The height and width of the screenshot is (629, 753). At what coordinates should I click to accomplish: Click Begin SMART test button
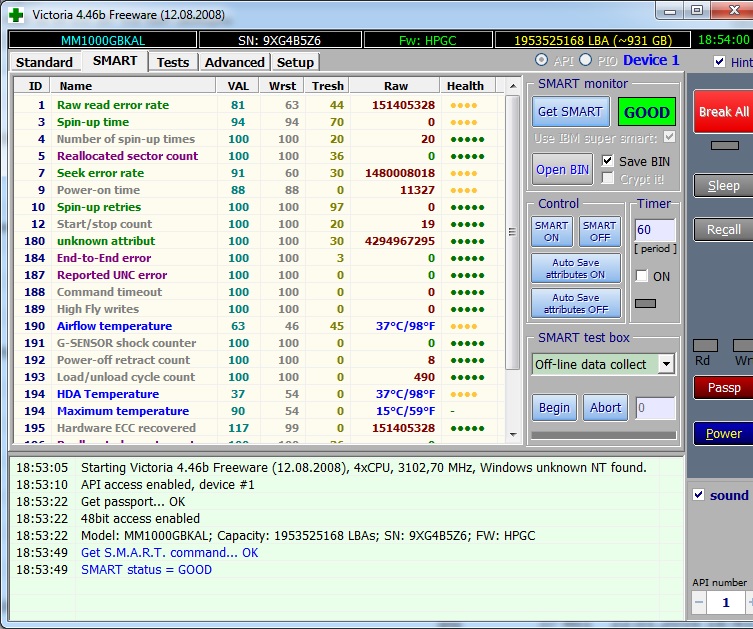554,408
